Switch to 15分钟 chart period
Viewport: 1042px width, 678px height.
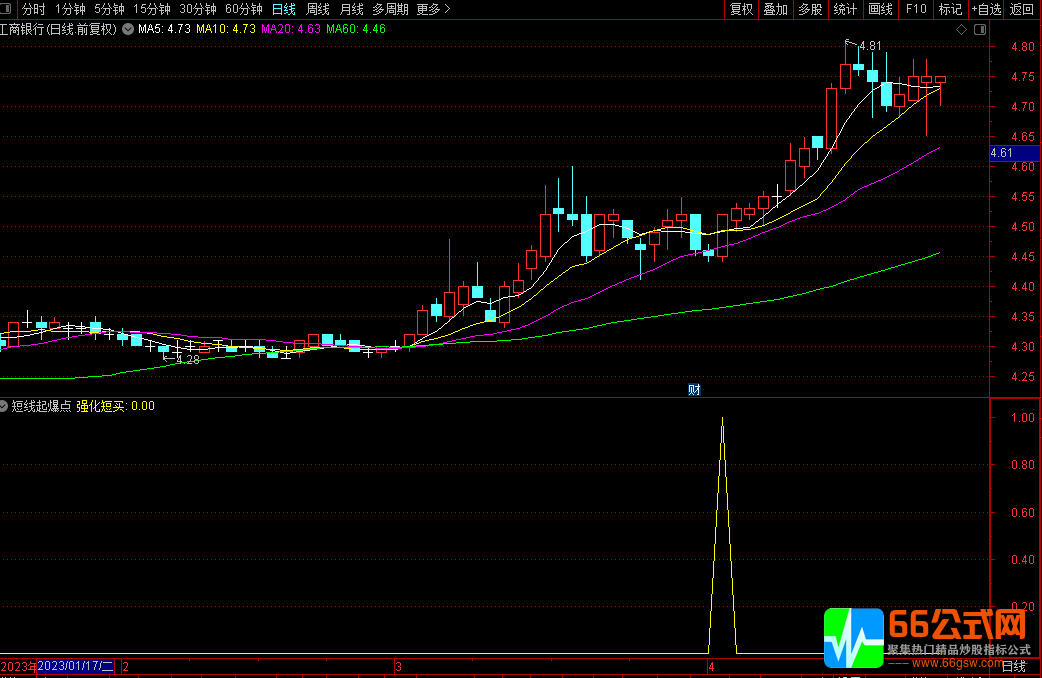point(152,9)
